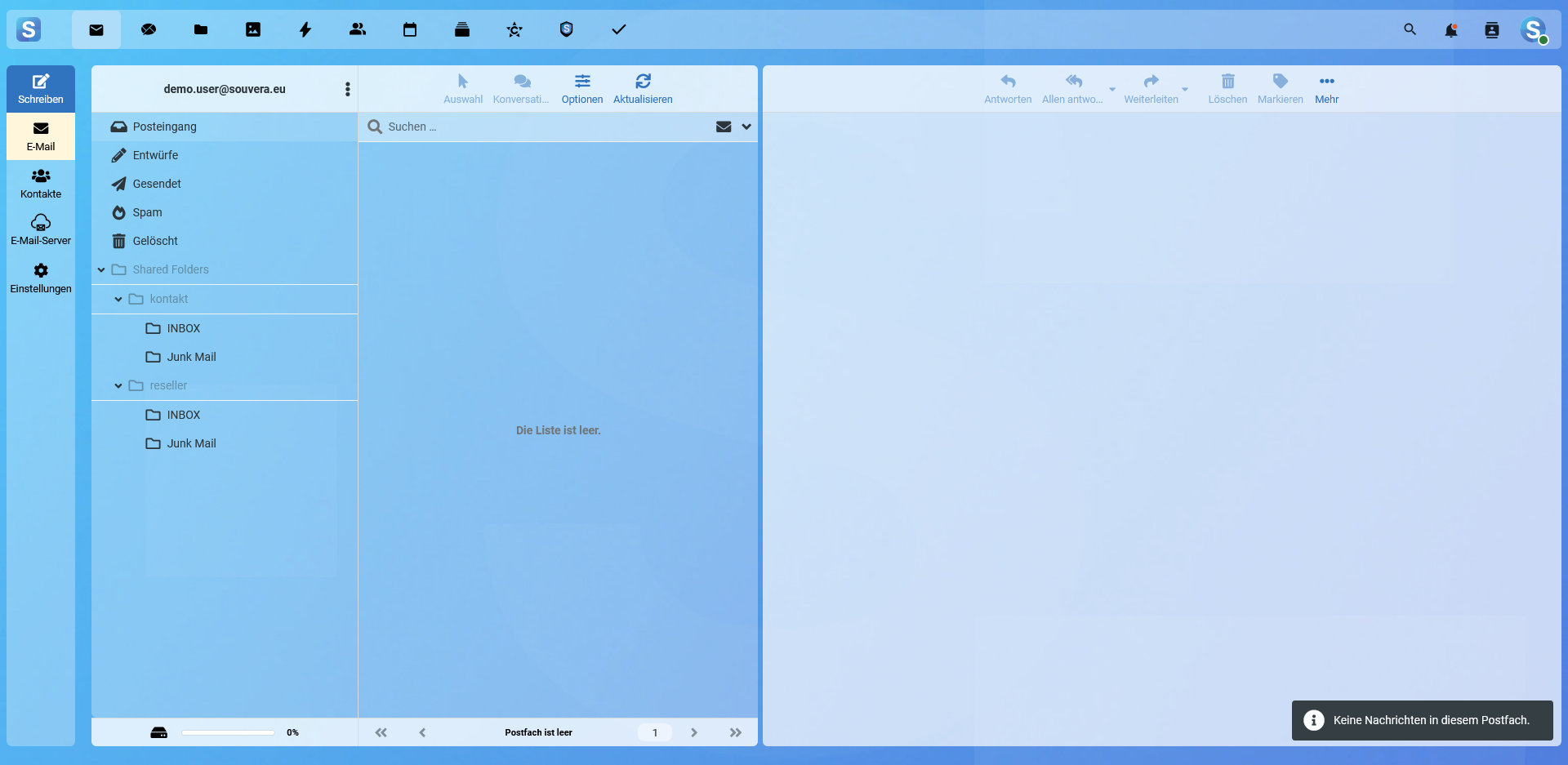Click the notifications bell icon

[x=1450, y=30]
